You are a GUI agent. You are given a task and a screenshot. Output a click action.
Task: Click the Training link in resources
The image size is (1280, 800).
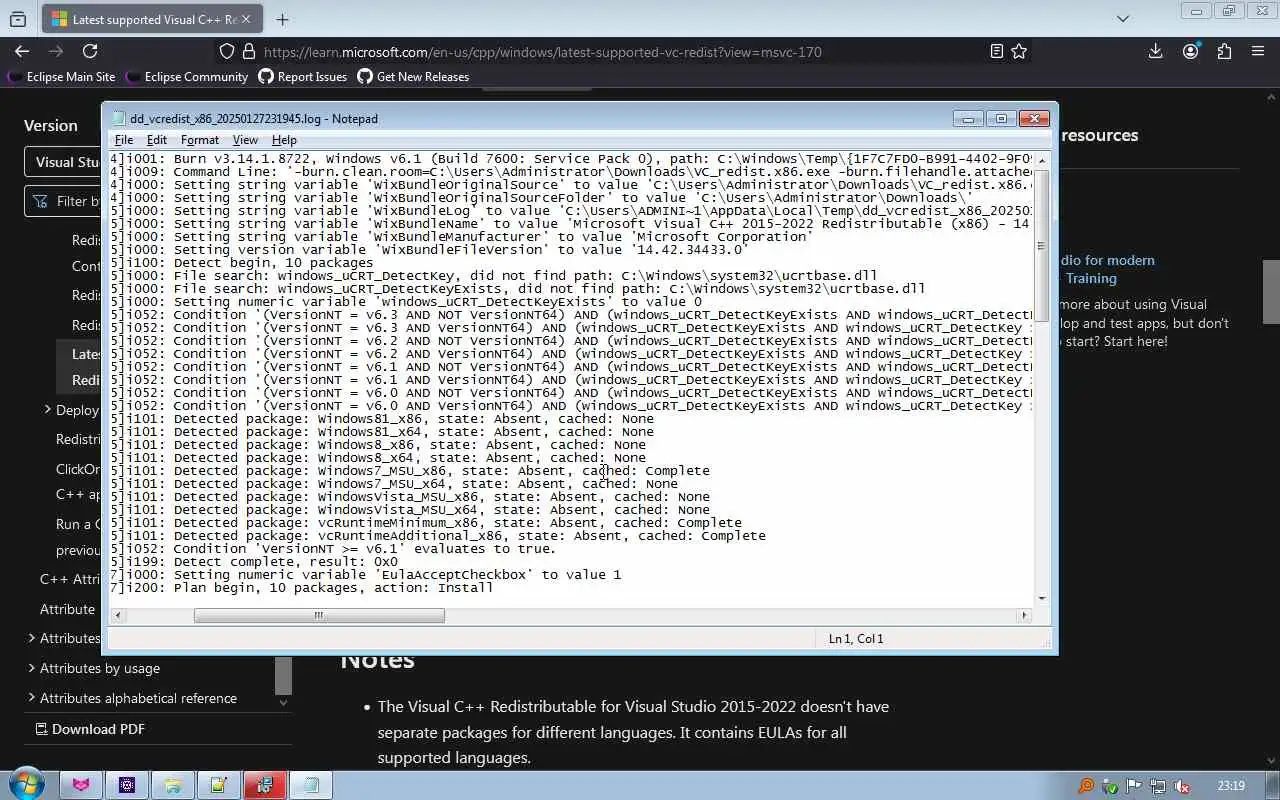pos(1091,278)
